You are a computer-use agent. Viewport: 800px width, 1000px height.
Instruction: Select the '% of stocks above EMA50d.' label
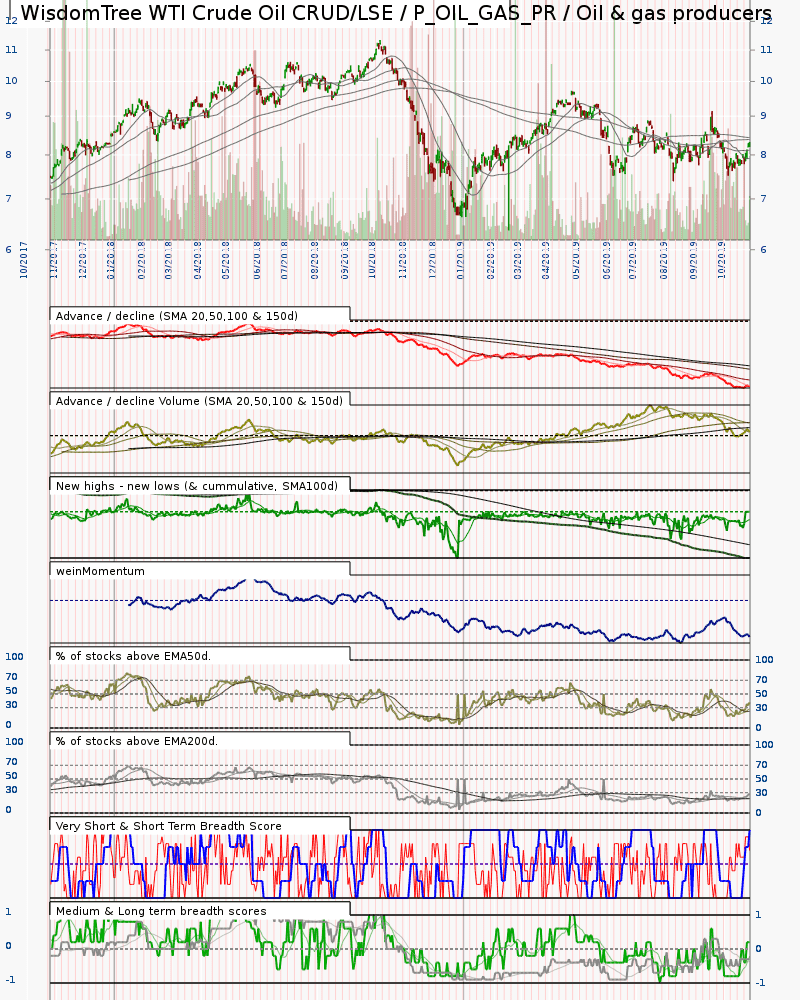(133, 656)
